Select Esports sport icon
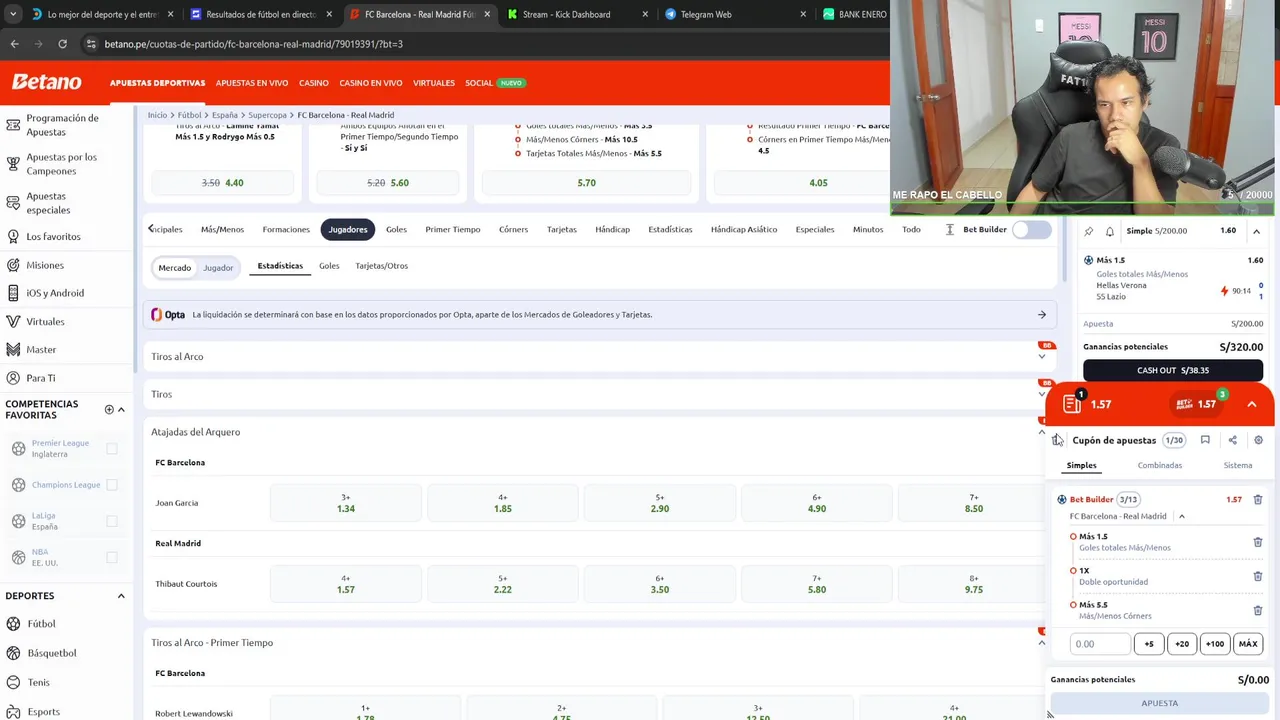 pos(13,711)
